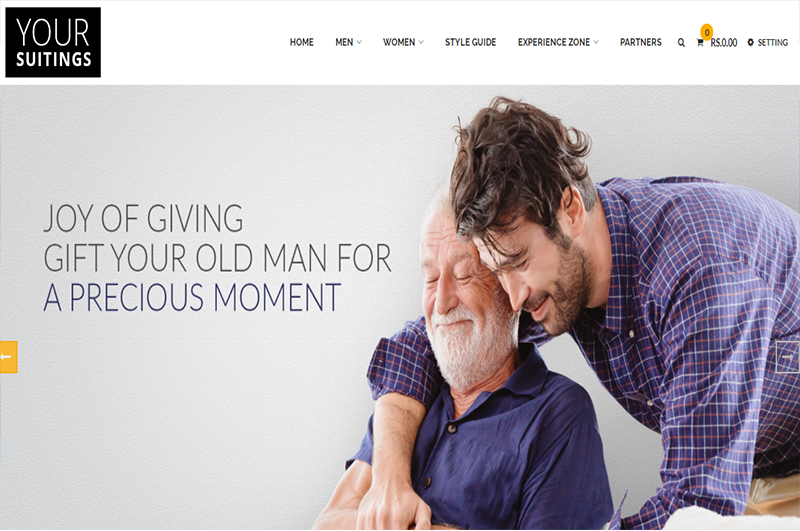Click the Setting gear icon

tap(751, 42)
